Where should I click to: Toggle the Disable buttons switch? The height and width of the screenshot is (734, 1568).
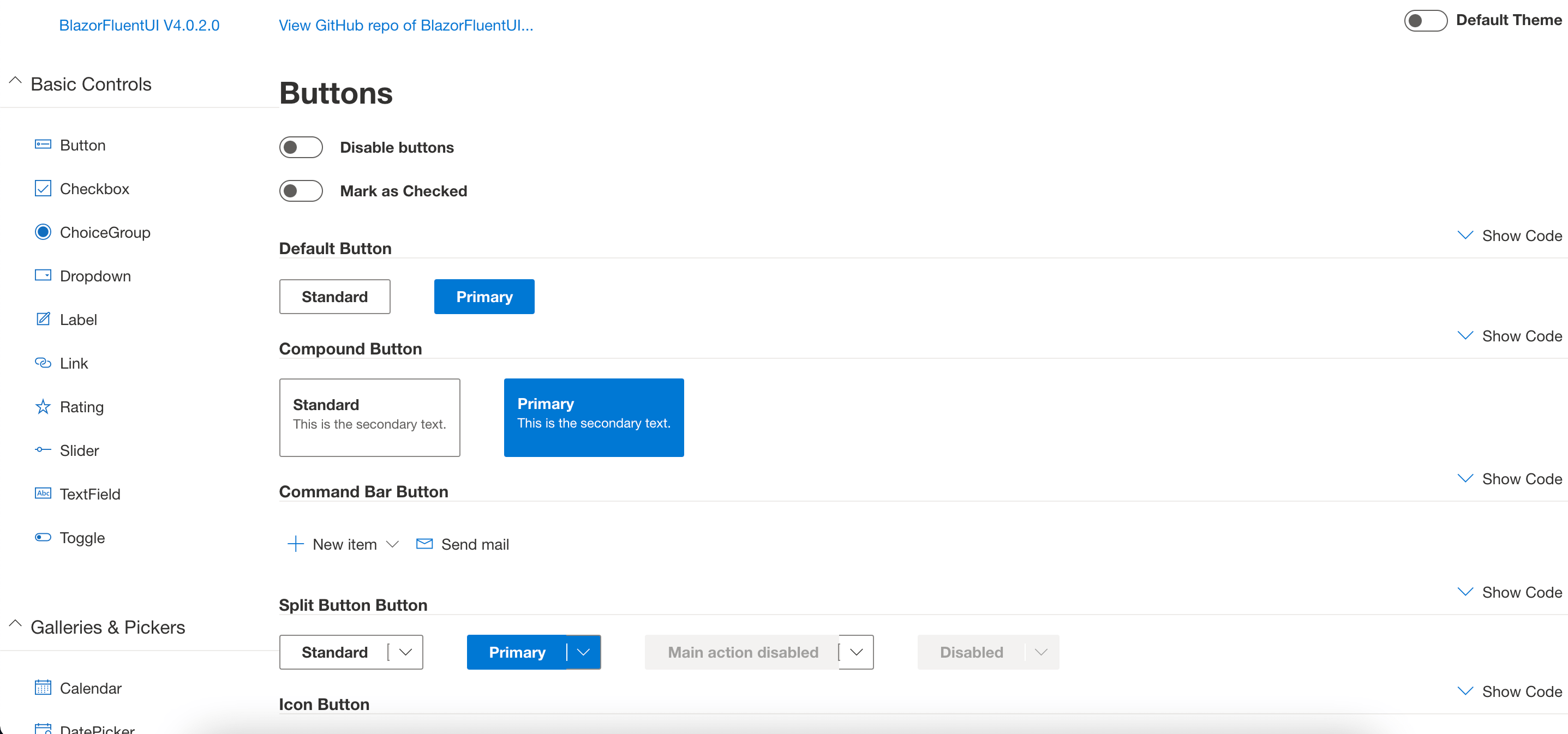click(301, 148)
